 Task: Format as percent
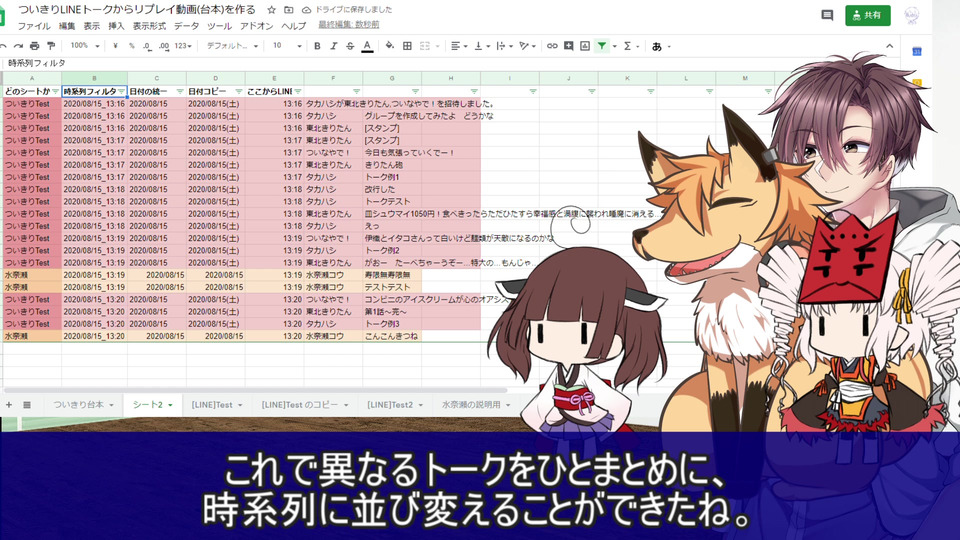tap(131, 46)
